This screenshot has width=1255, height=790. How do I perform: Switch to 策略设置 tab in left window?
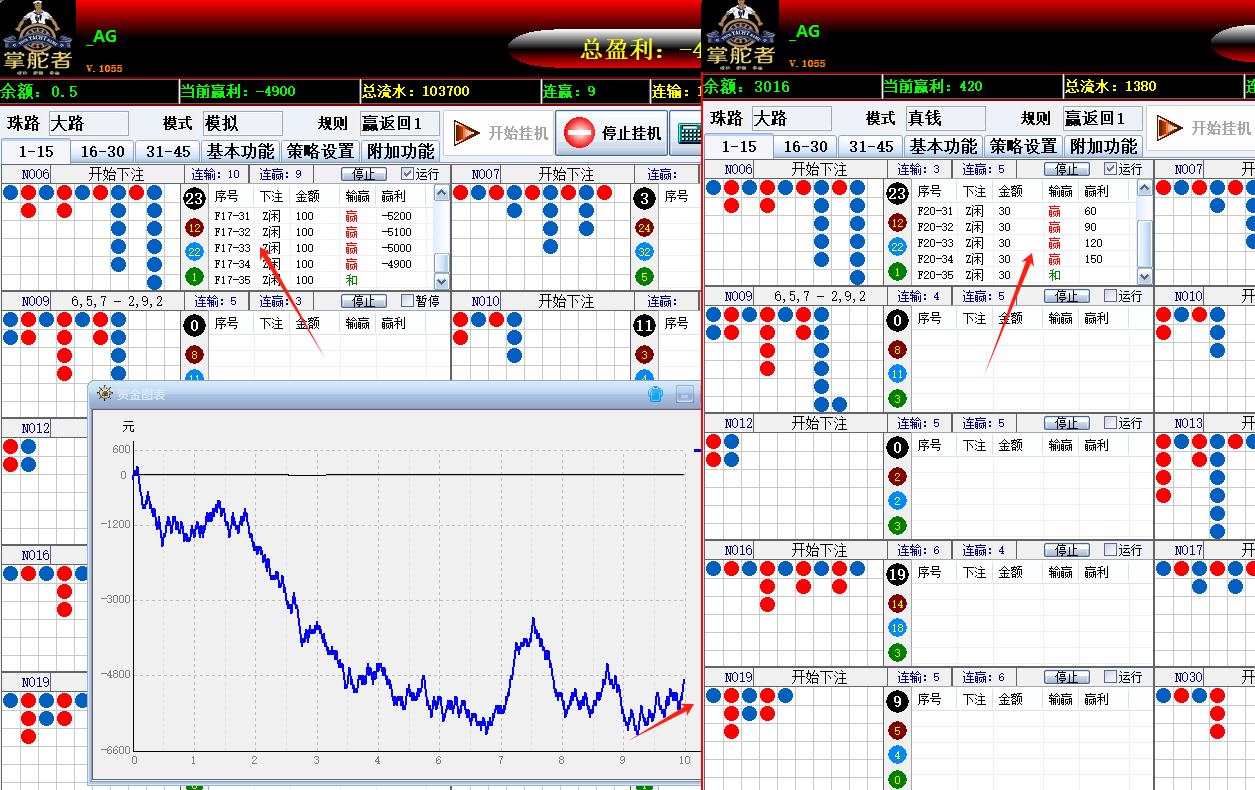click(320, 151)
